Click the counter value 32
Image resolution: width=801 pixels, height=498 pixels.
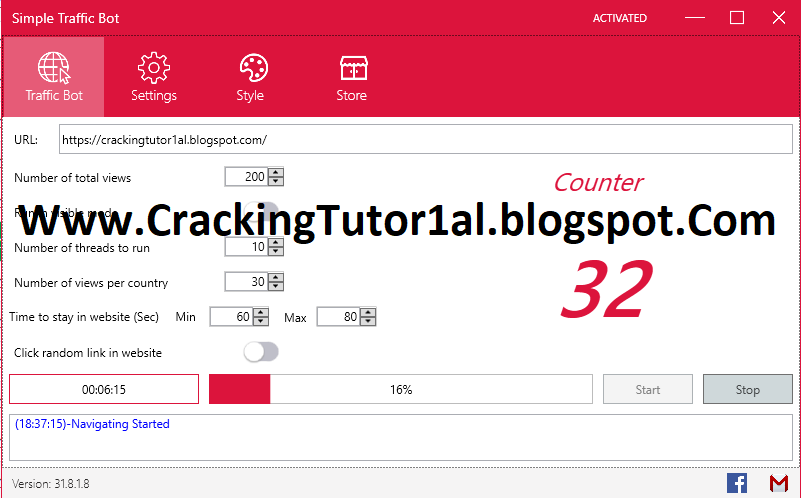tap(607, 289)
